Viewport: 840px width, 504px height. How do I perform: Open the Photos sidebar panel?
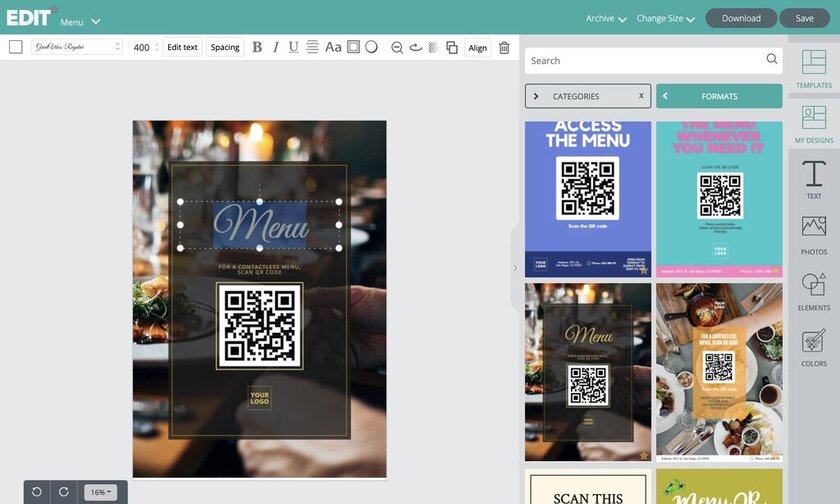point(814,236)
